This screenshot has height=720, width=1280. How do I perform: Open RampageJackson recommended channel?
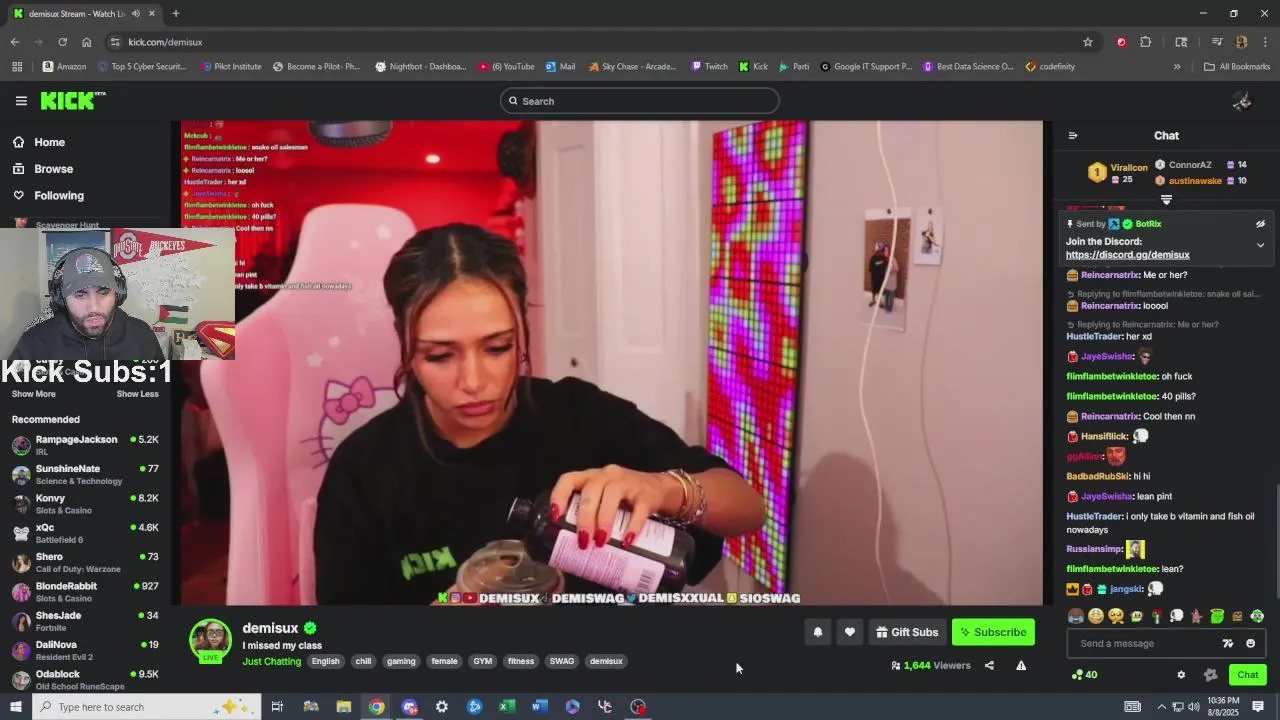(87, 445)
